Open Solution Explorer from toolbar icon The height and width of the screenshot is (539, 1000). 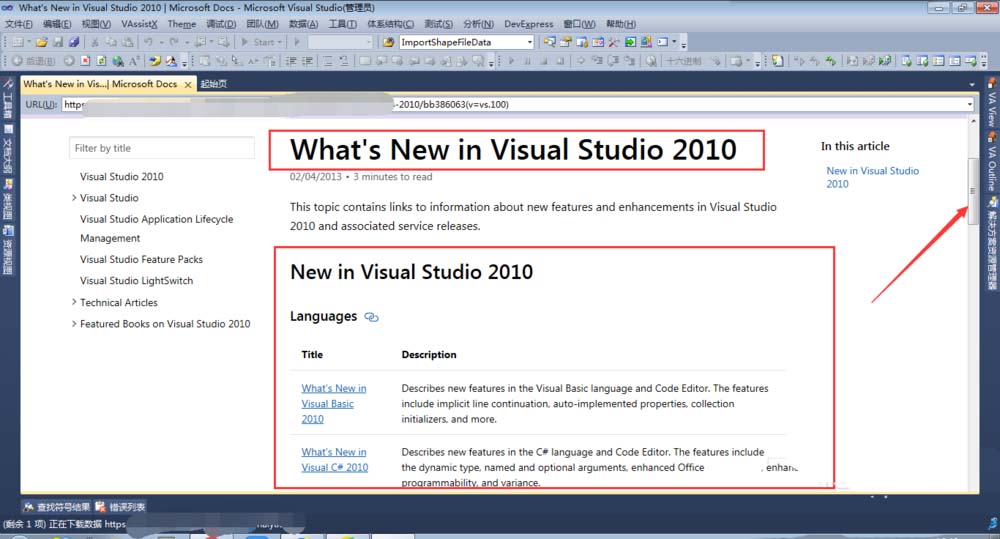coord(549,42)
